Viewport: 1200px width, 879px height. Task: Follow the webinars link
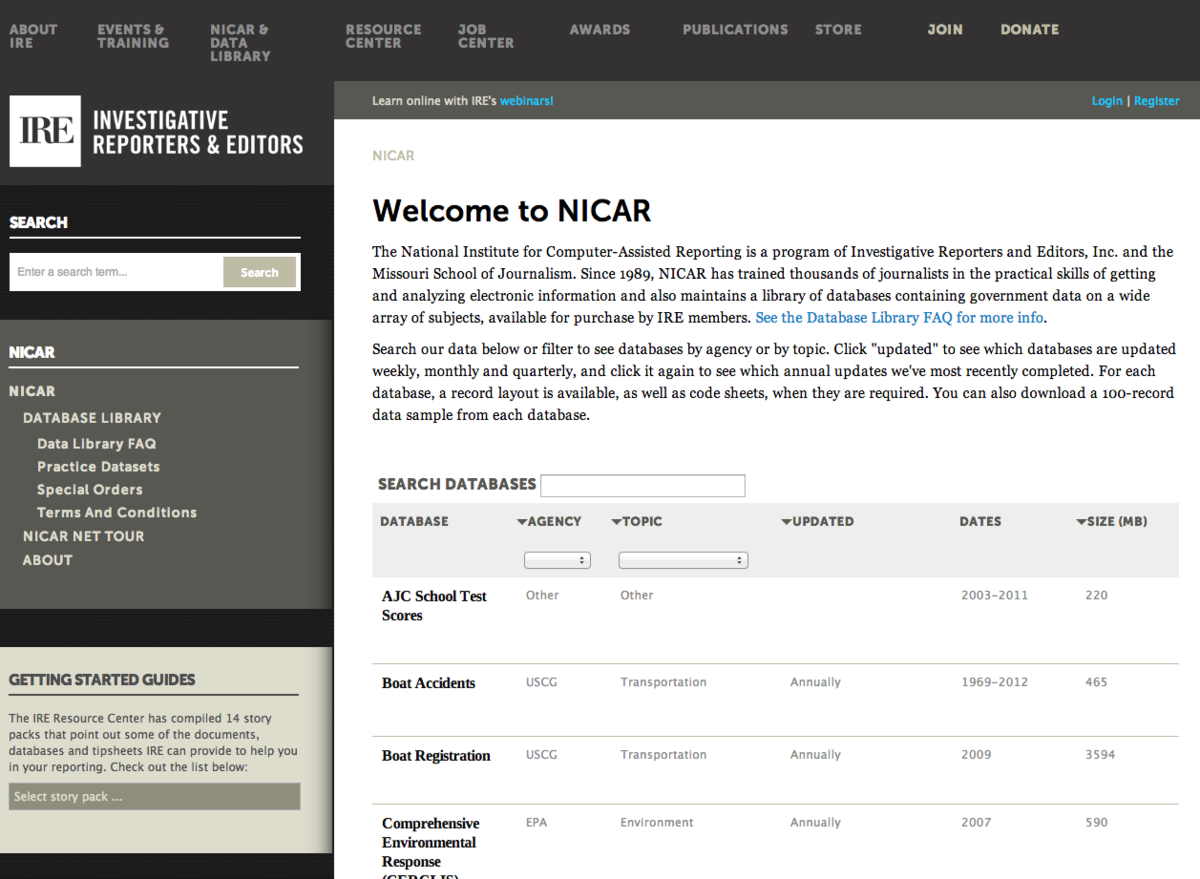tap(526, 101)
